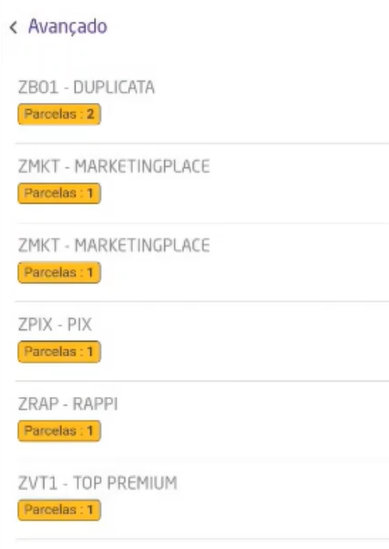Tap the word PIX in ZPIX row
Screen dimensions: 389x549
(79, 325)
